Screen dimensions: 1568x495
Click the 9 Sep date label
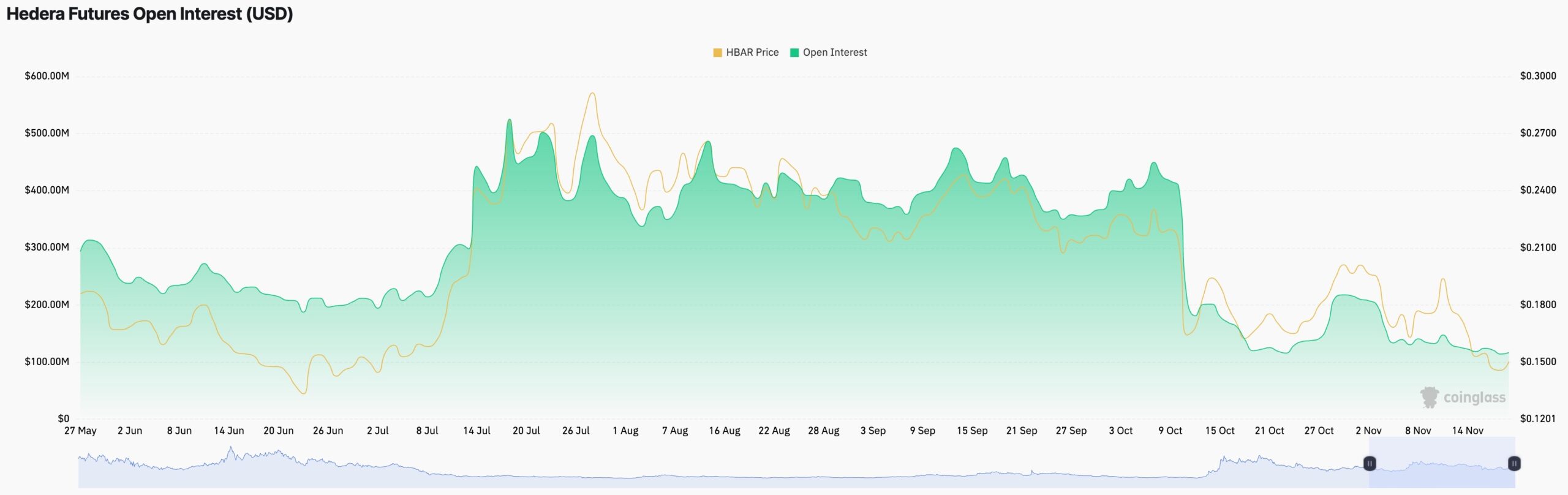[922, 431]
